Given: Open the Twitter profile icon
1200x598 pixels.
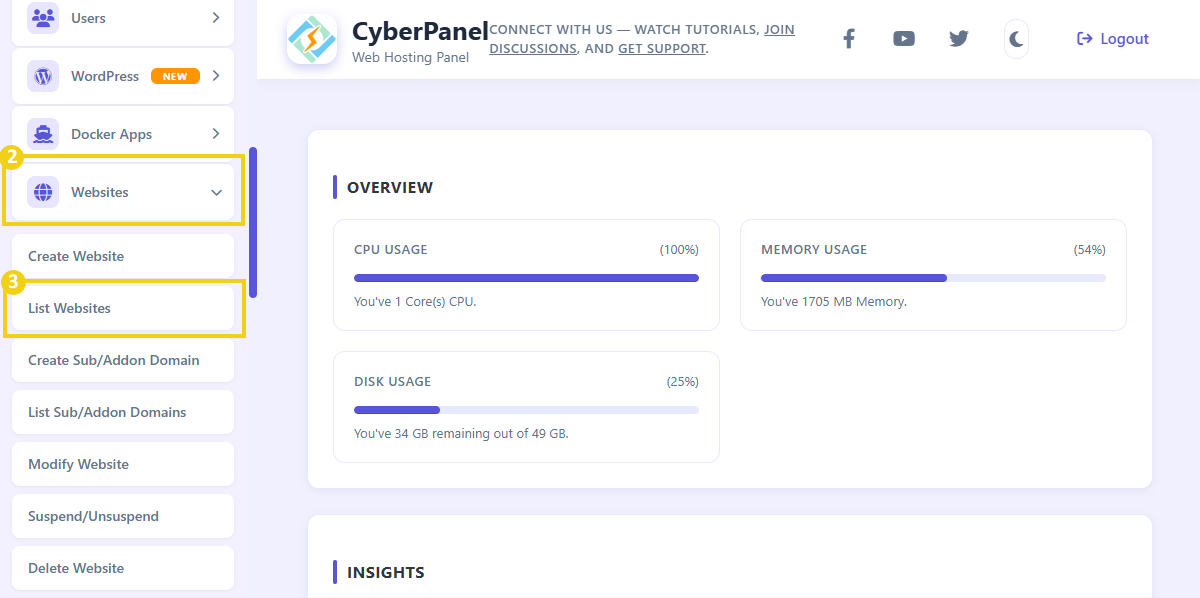Looking at the screenshot, I should [x=959, y=39].
